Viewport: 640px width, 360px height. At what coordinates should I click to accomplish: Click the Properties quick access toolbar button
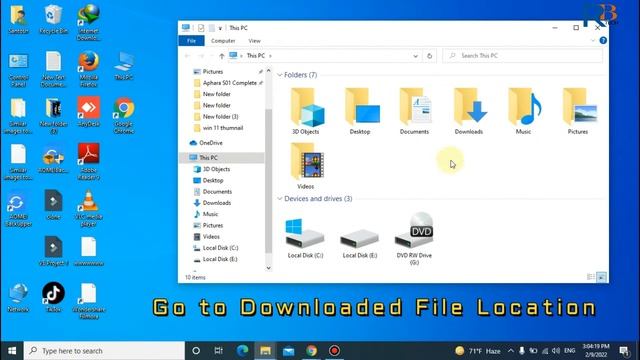tap(201, 28)
